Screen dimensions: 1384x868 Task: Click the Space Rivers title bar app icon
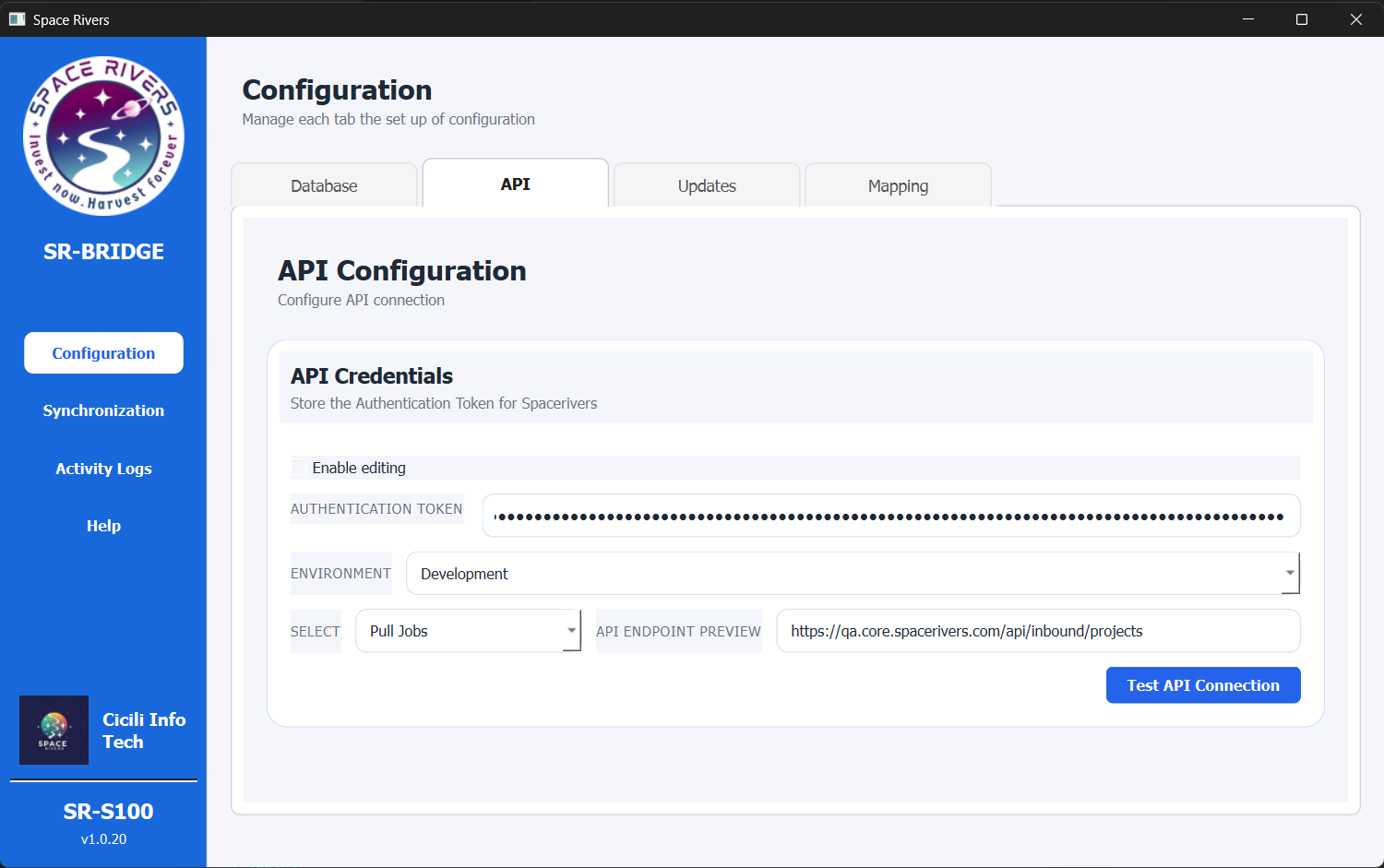pos(17,19)
